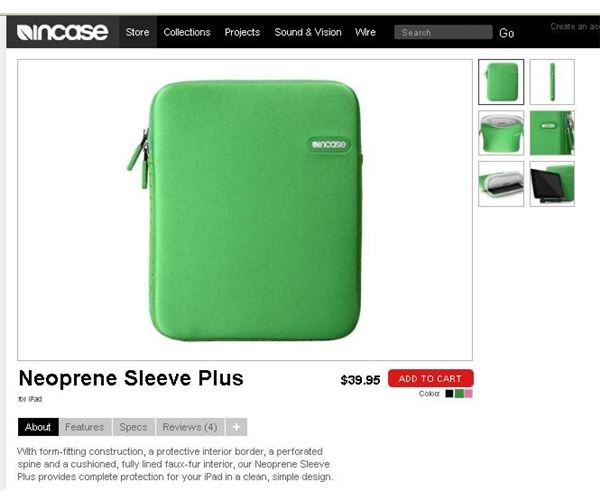Choose the pink color swatch
Screen dimensions: 600x496
click(x=468, y=394)
